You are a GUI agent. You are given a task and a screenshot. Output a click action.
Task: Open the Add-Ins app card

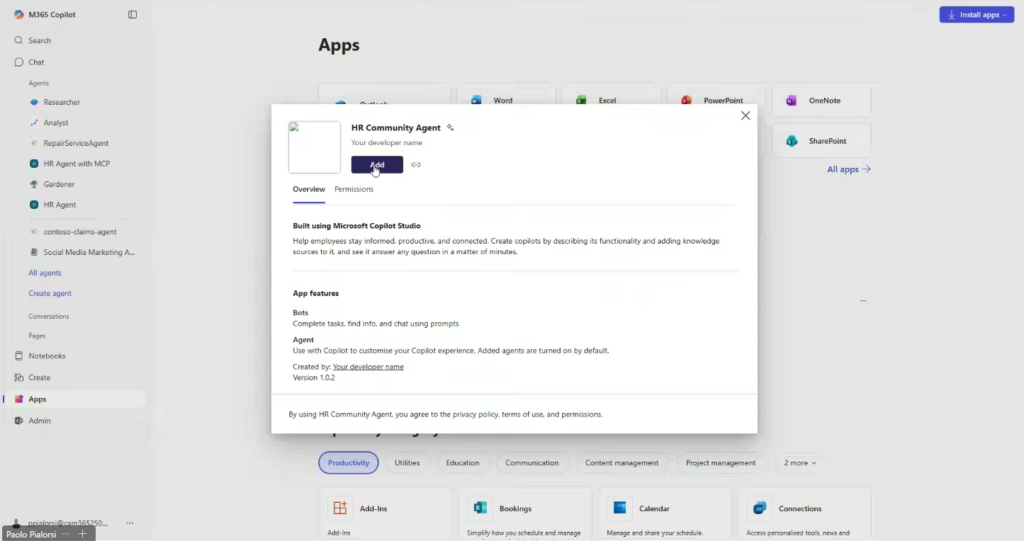click(x=385, y=515)
